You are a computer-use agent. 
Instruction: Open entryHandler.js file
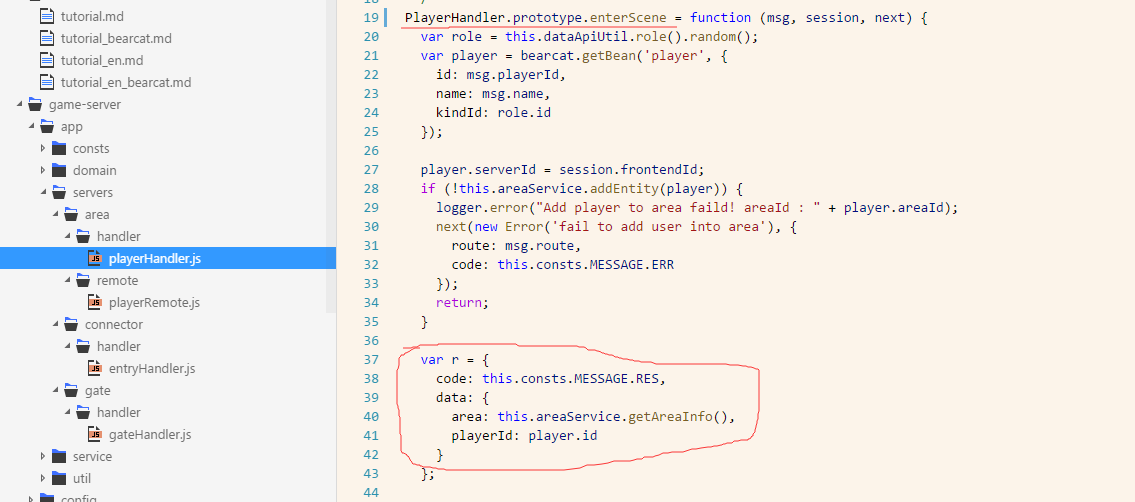[152, 368]
